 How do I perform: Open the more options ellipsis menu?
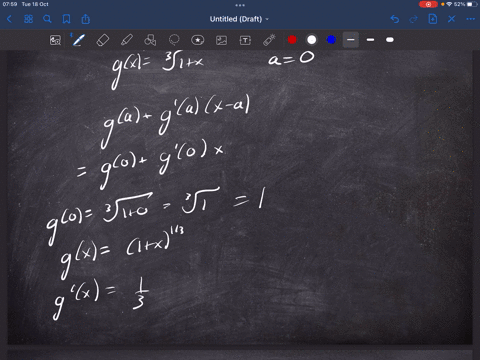(470, 19)
